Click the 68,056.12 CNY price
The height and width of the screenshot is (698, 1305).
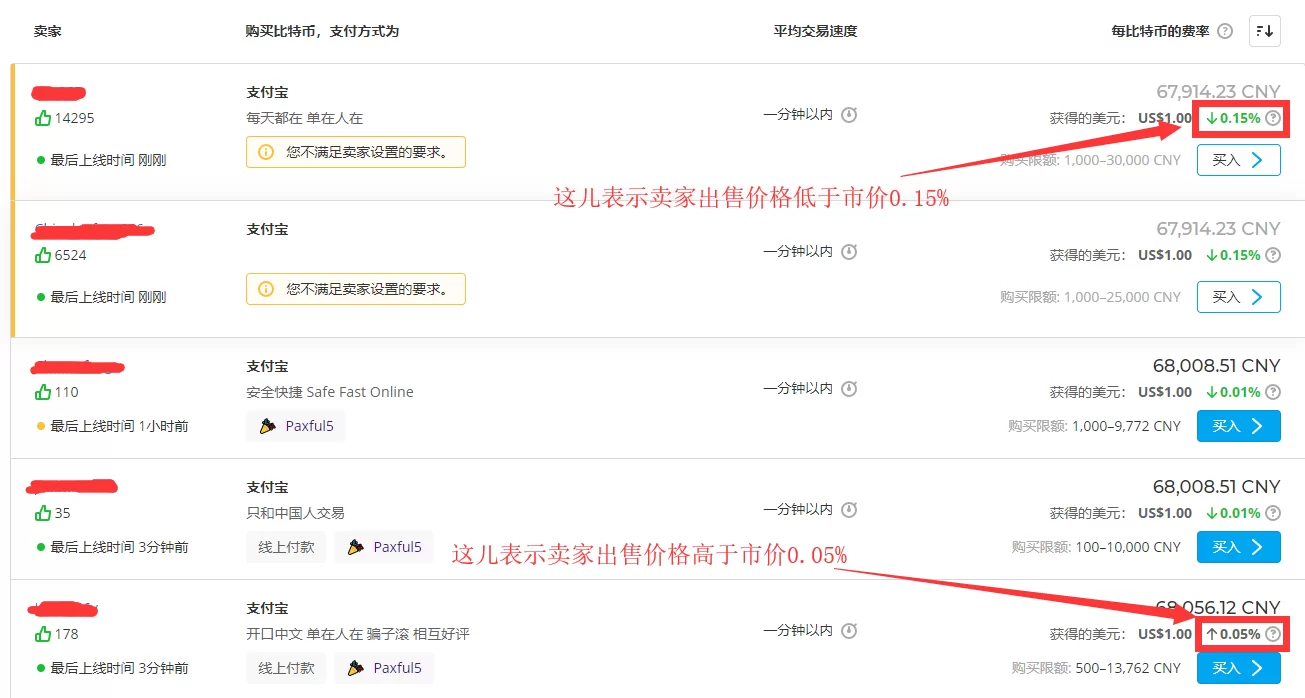click(x=1217, y=607)
